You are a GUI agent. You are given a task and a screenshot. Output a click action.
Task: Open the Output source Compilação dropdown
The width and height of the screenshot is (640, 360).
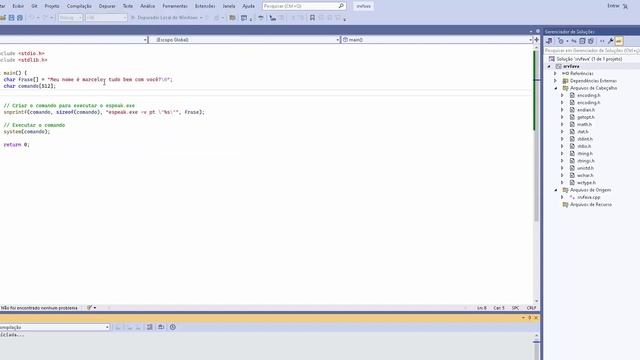click(x=55, y=327)
